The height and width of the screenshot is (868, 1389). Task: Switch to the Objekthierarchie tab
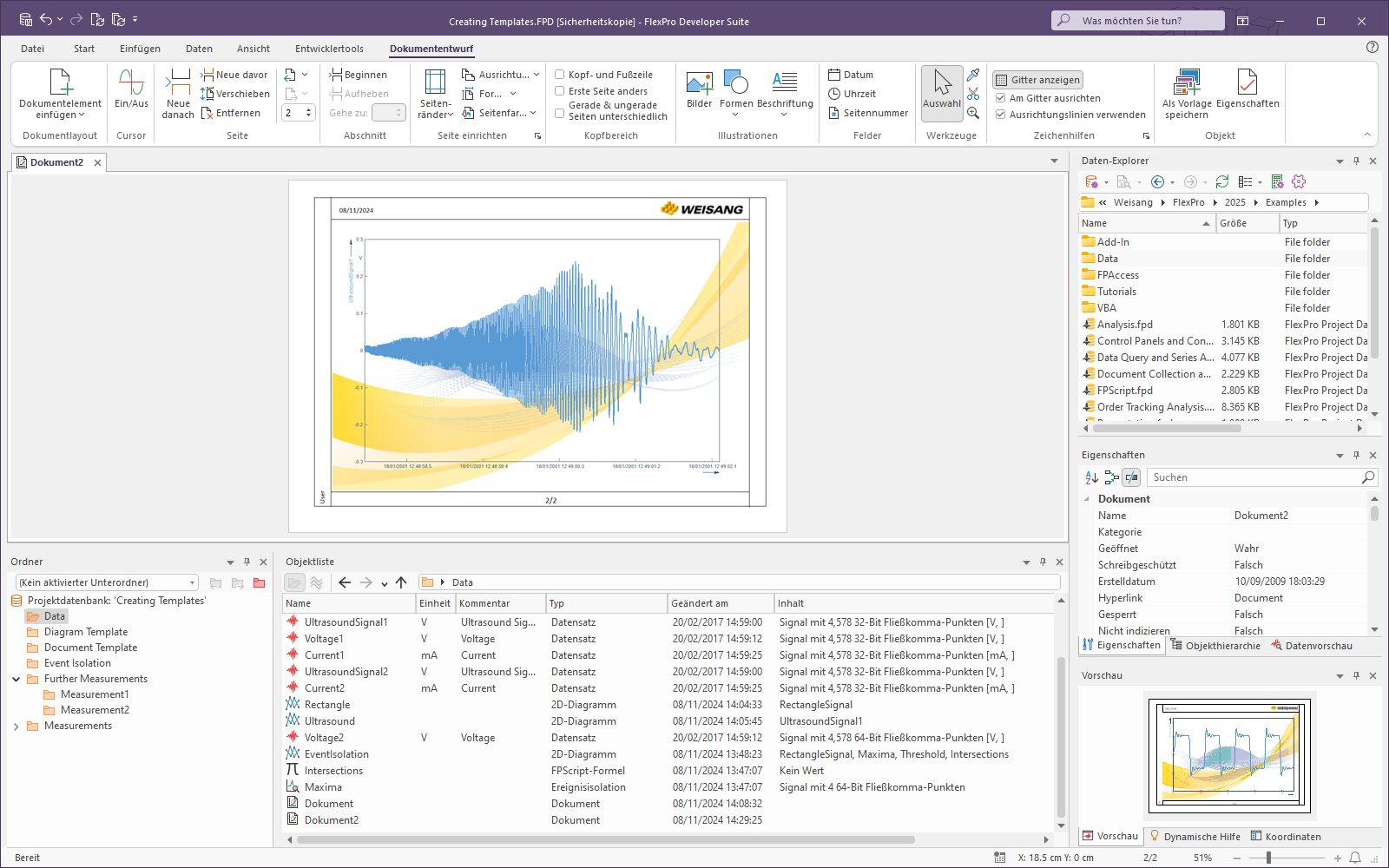tap(1215, 646)
